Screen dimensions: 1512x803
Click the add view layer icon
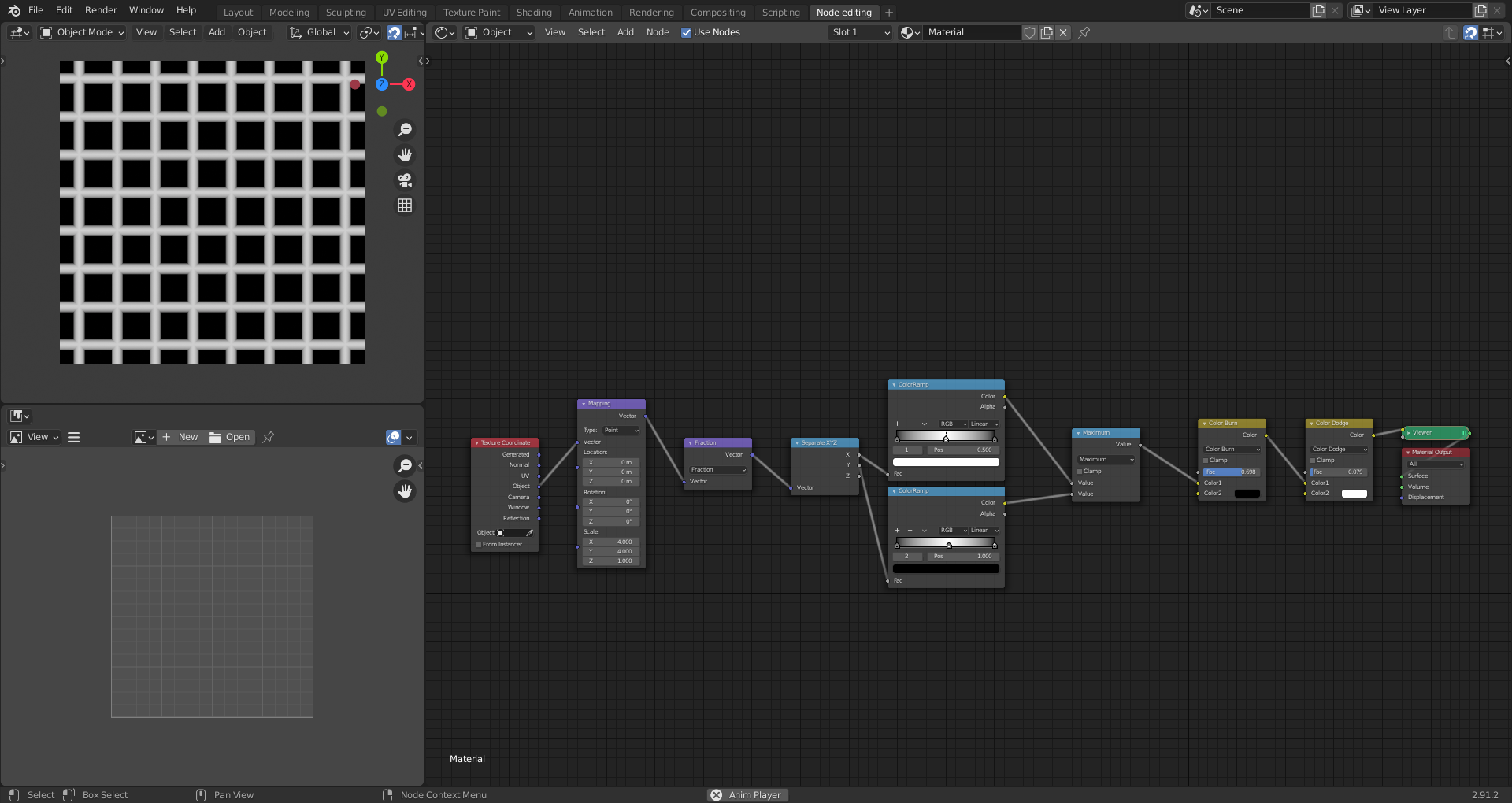point(1480,10)
